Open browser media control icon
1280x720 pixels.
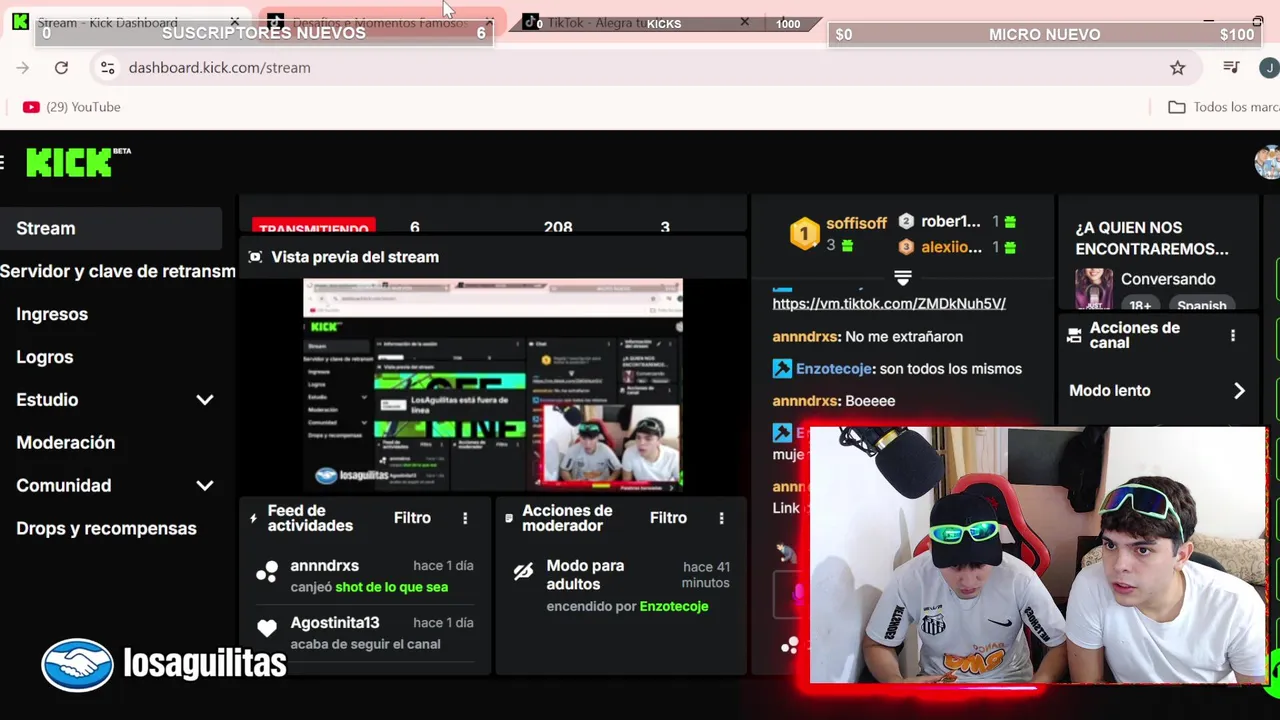[1231, 67]
